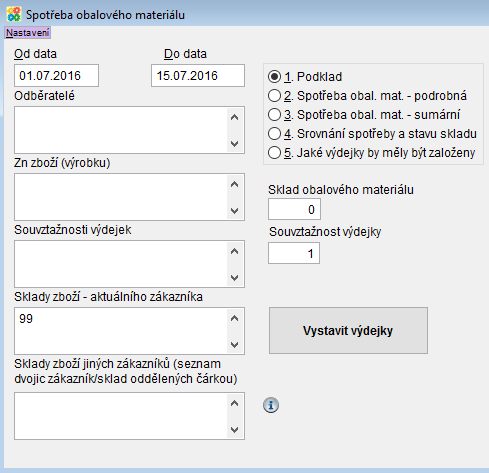Click the blue info icon

271,405
